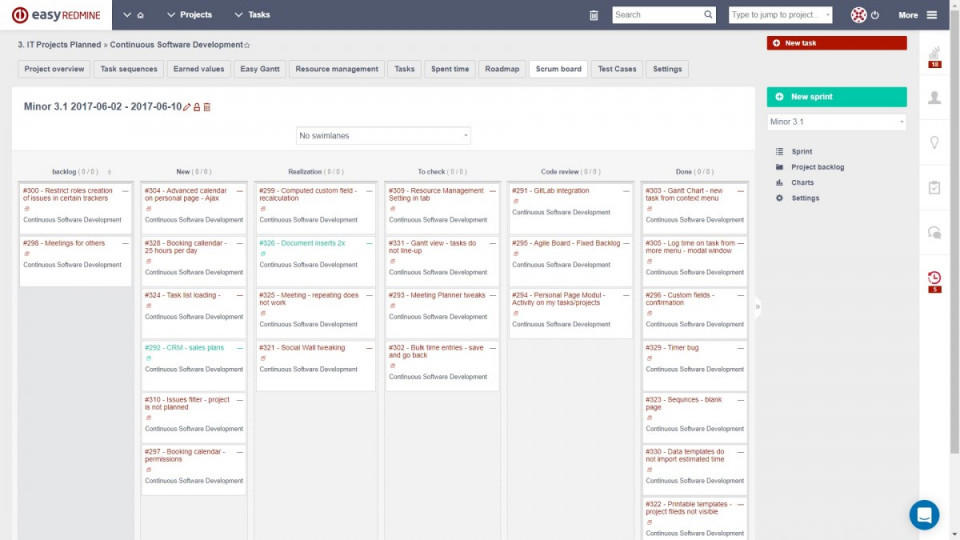Click the pencil edit icon beside sprint title

(187, 107)
